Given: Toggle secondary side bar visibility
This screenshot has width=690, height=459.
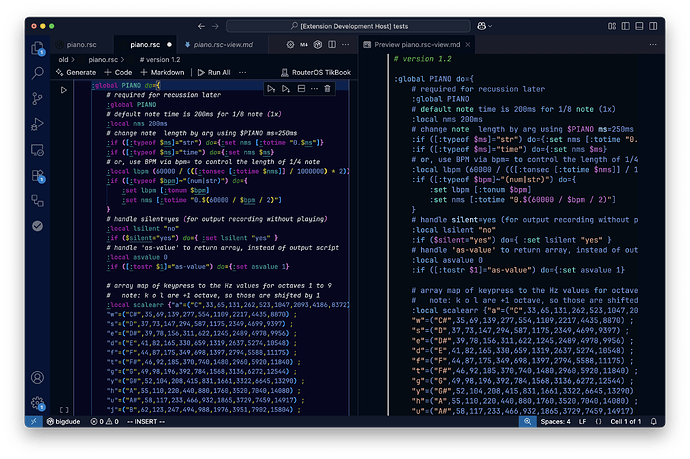Looking at the screenshot, I should 653,26.
